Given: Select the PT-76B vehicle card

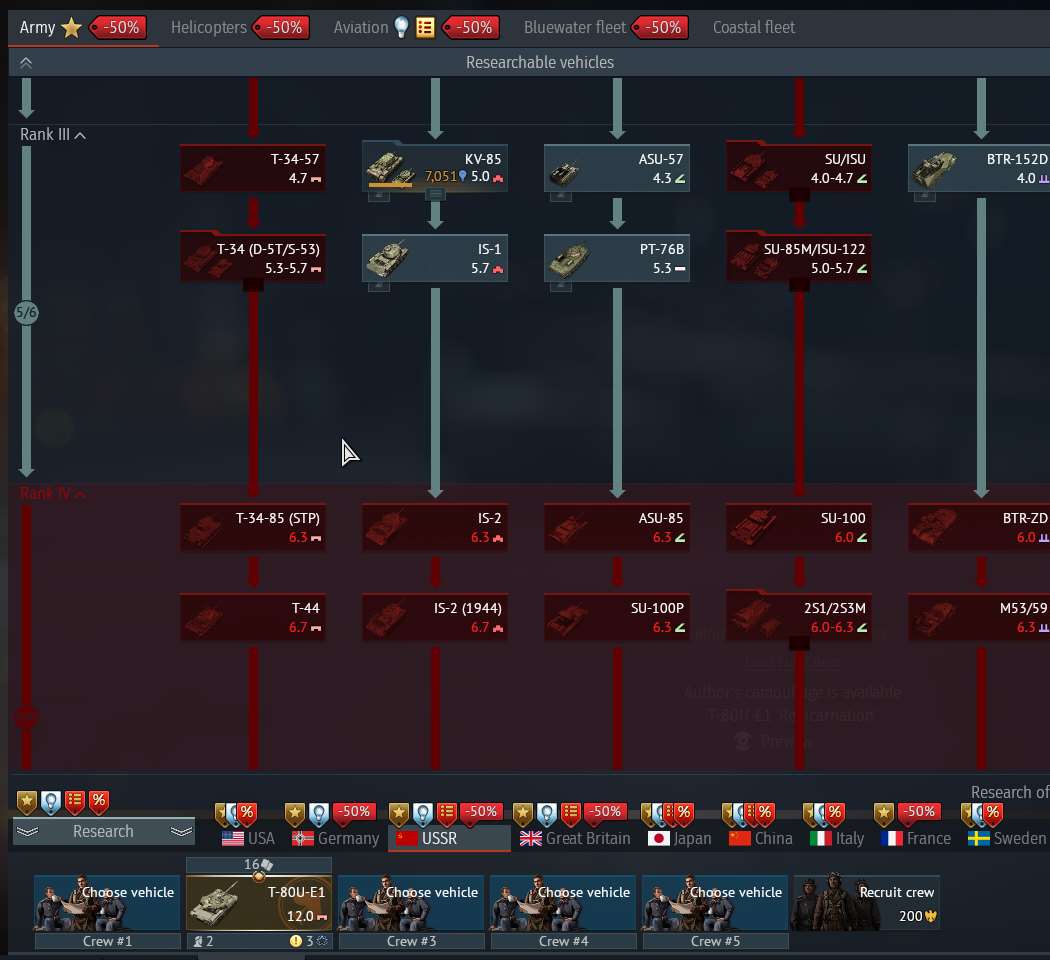Looking at the screenshot, I should 617,258.
